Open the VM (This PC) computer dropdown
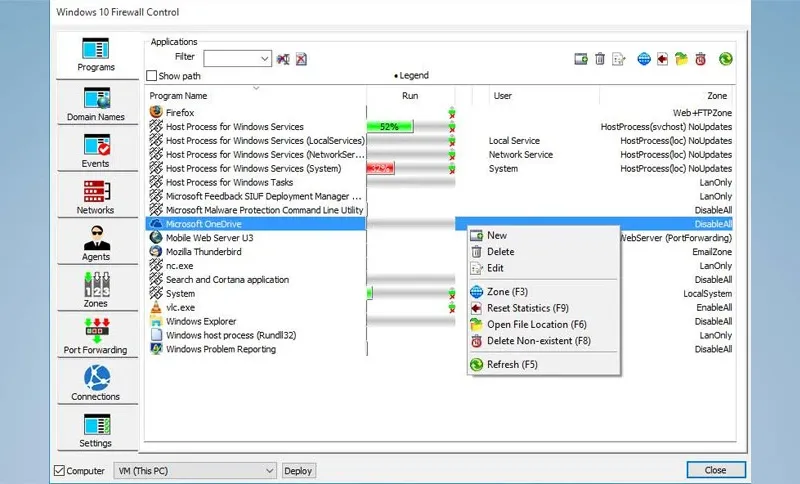 [195, 471]
